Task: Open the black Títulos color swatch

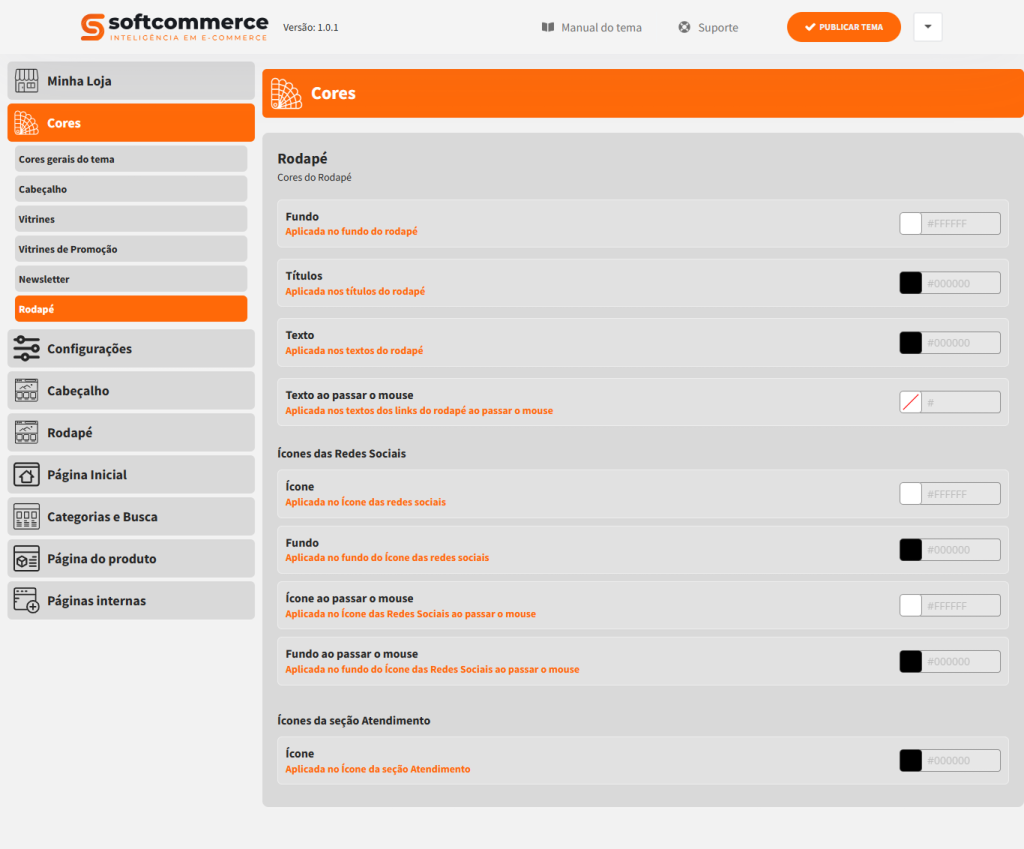Action: click(910, 283)
